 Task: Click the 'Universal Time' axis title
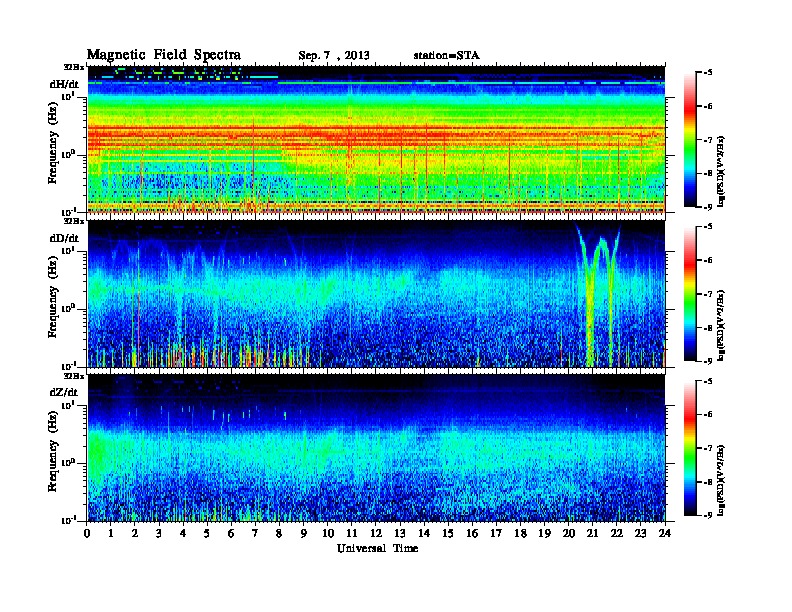[x=378, y=548]
